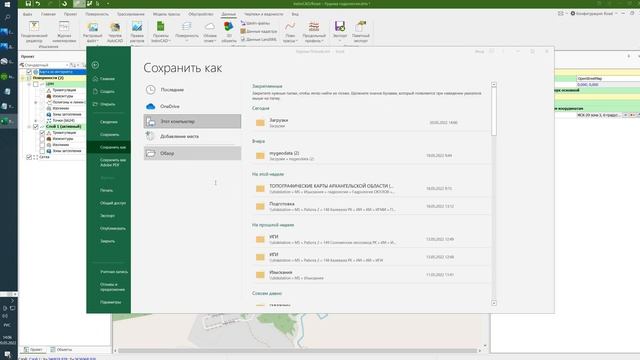Open Журнал нивелирования in the ribbon
Image resolution: width=640 pixels, height=360 pixels.
(64, 32)
